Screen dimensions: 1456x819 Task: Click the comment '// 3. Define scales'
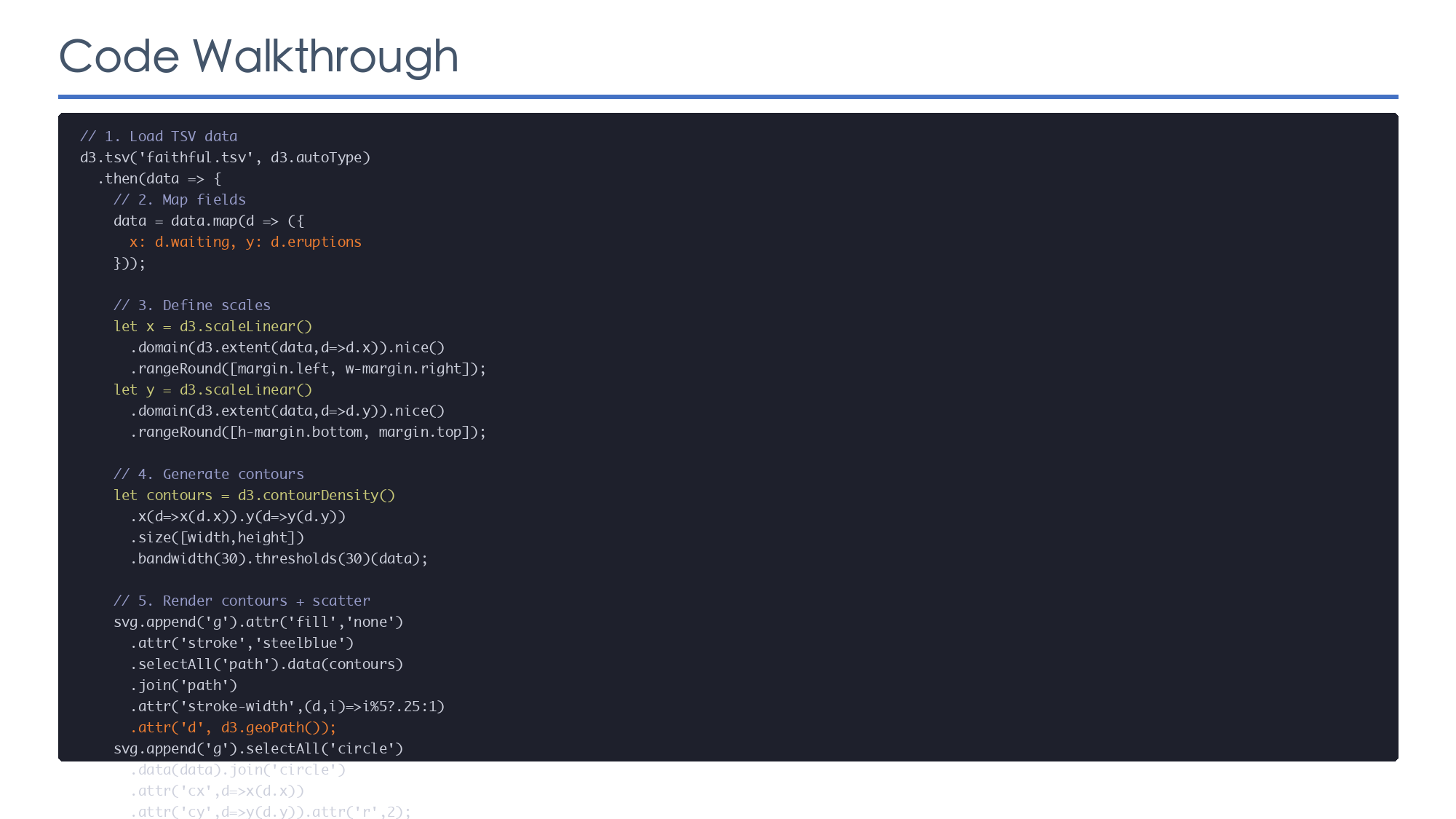(192, 305)
